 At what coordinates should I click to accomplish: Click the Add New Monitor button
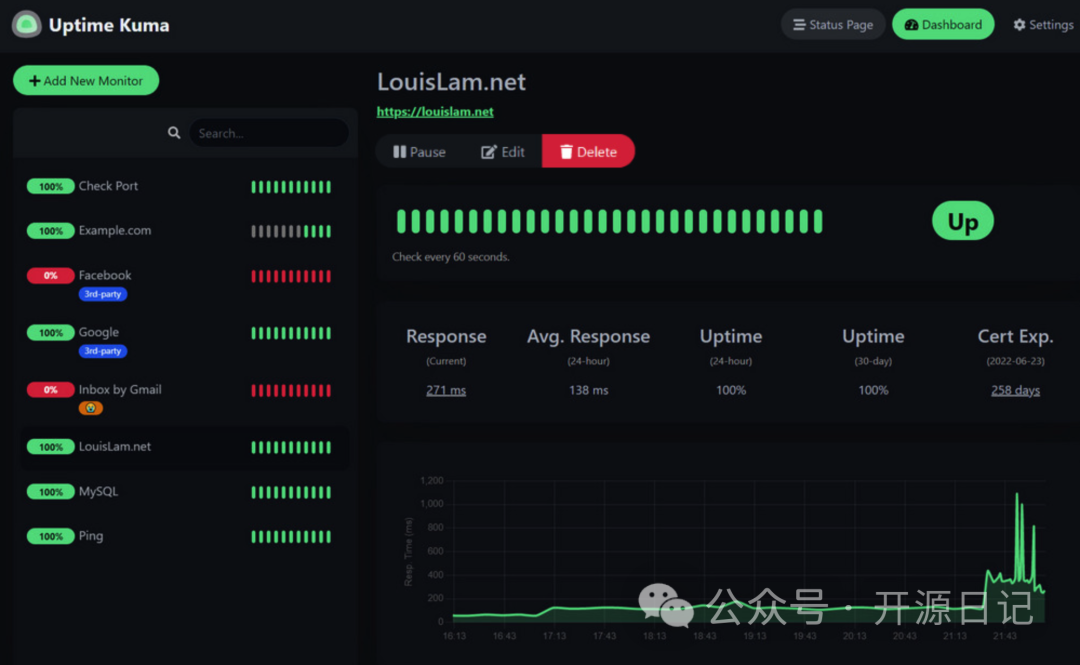(86, 81)
